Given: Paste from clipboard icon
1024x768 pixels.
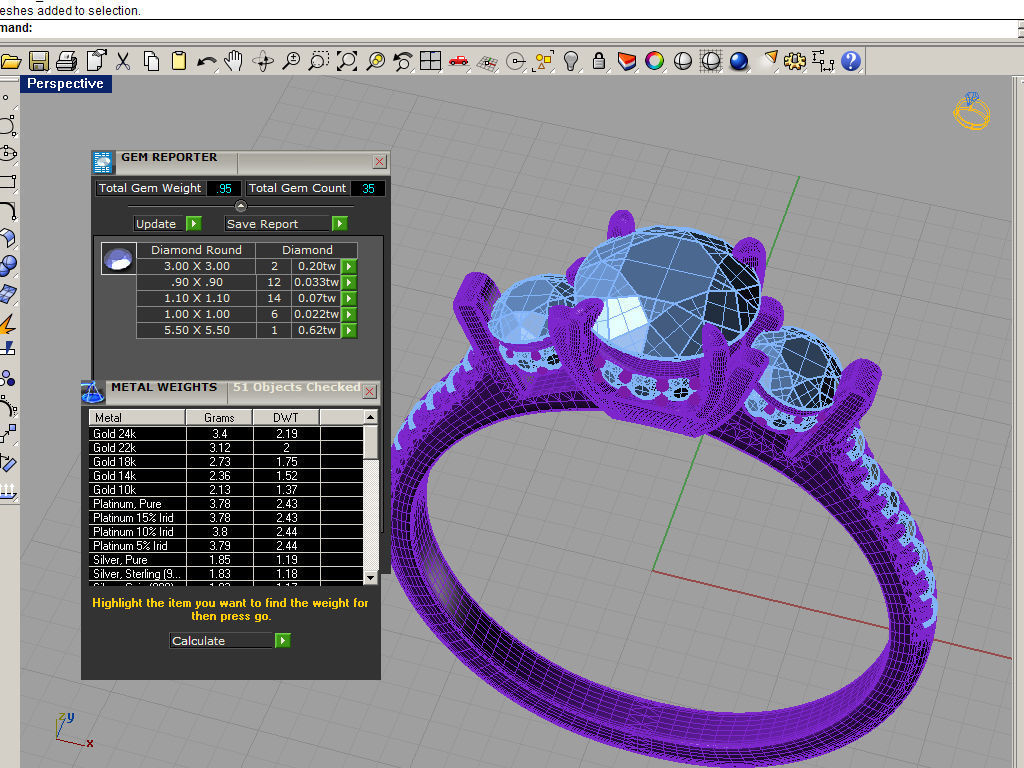Looking at the screenshot, I should [x=178, y=61].
